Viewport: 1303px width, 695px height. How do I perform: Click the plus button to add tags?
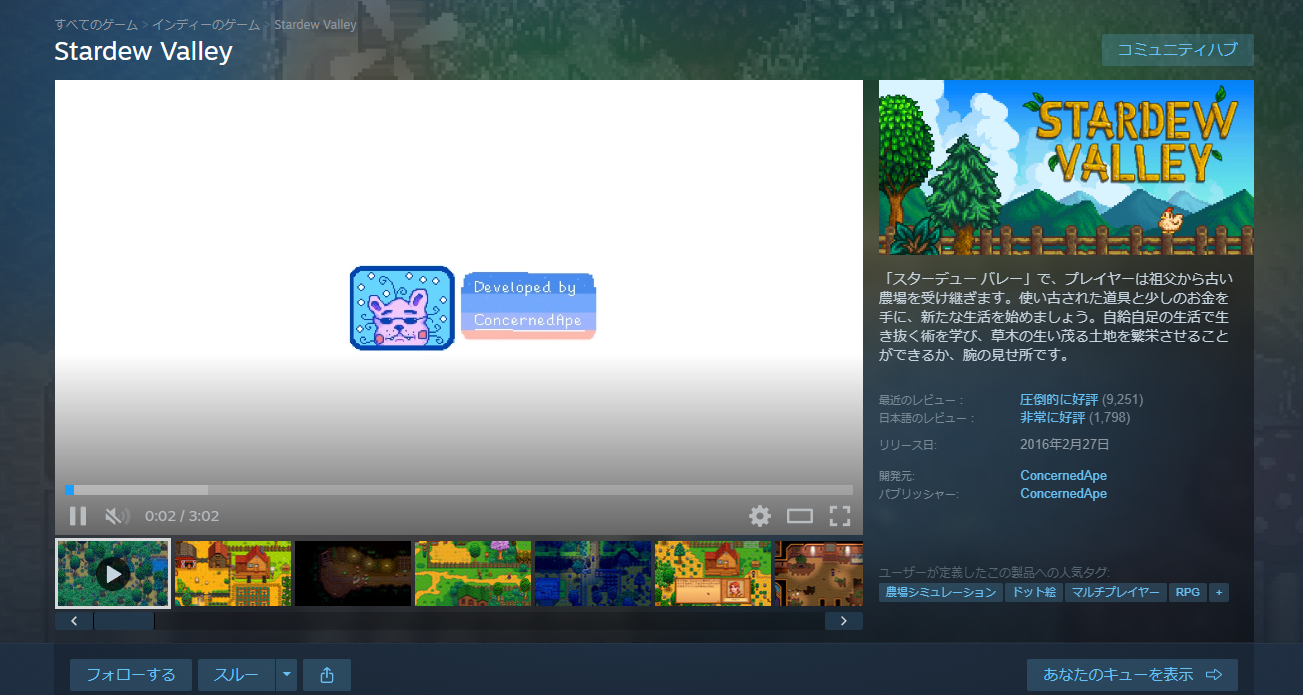[x=1218, y=592]
